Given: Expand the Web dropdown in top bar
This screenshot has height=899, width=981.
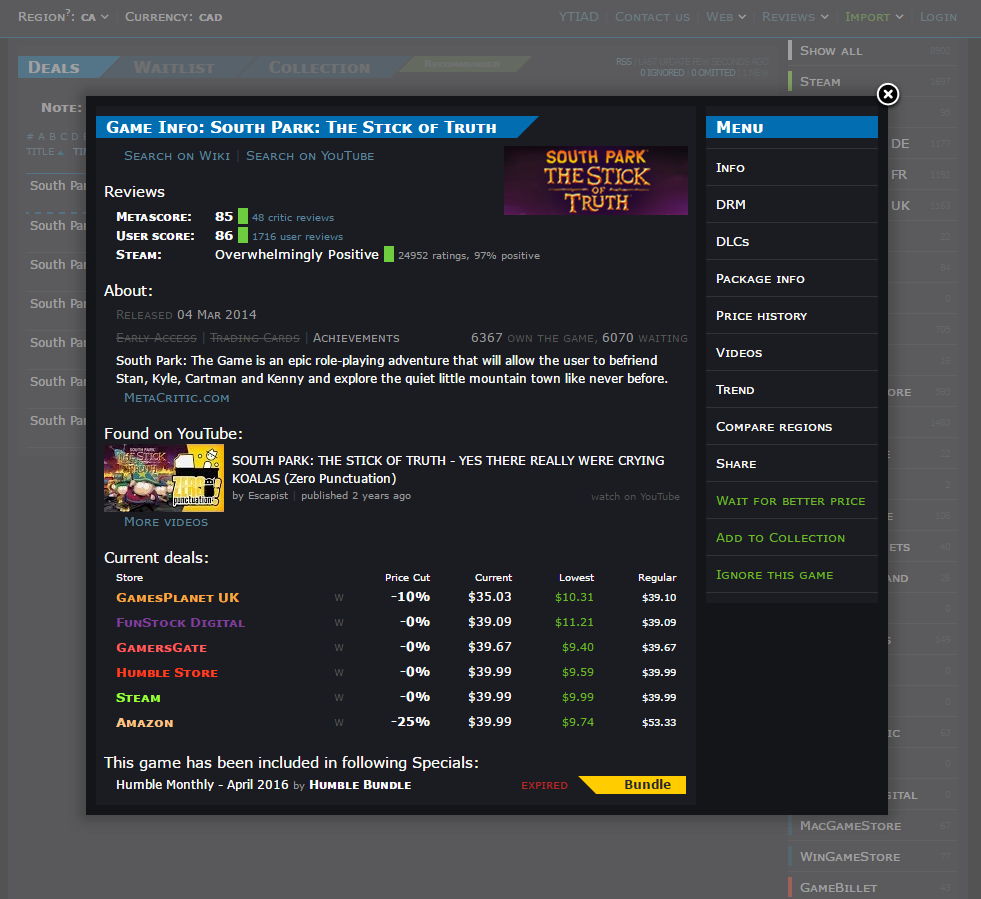Looking at the screenshot, I should click(x=726, y=17).
